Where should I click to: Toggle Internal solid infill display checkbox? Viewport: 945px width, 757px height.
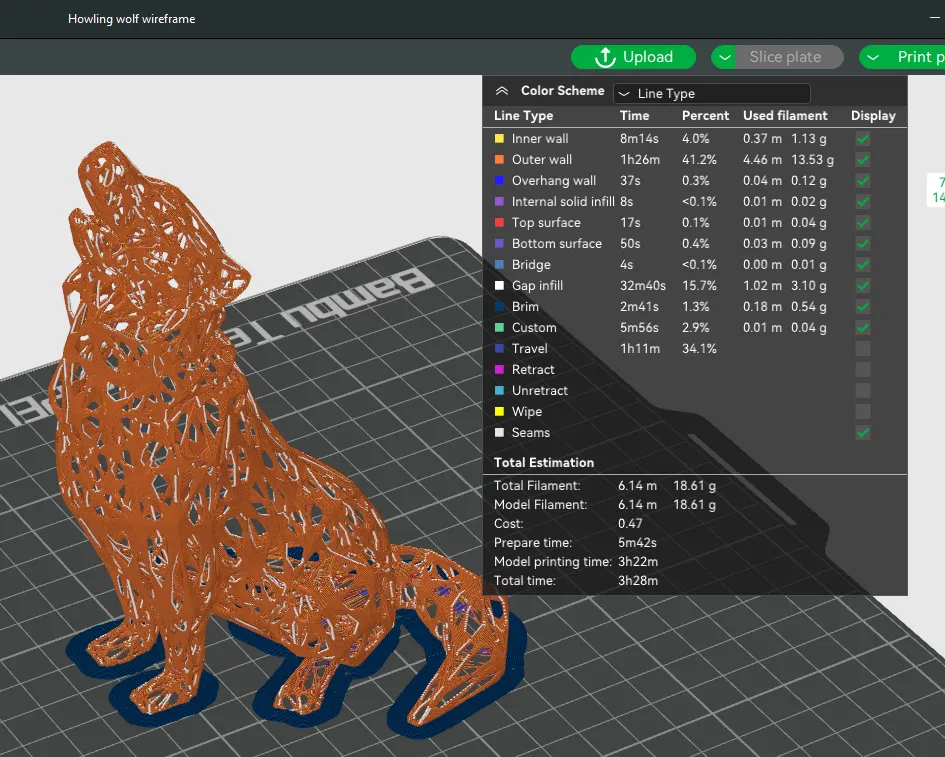(x=863, y=202)
